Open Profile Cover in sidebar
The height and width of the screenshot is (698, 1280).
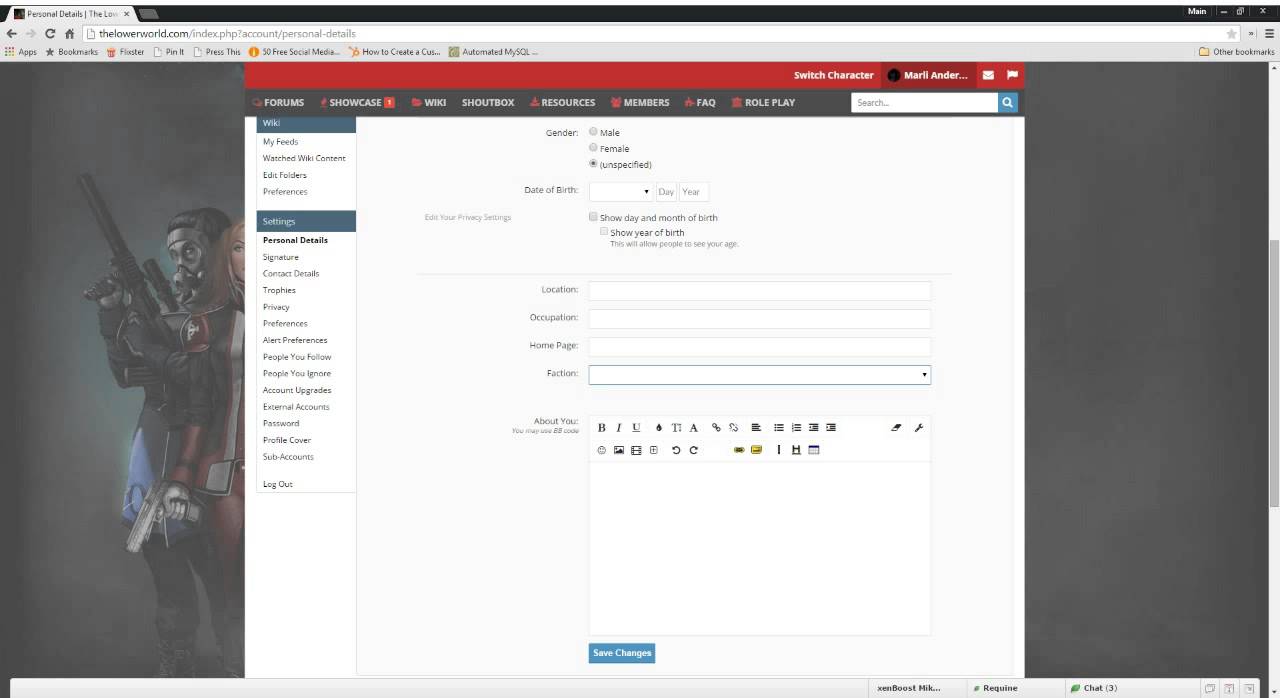287,440
